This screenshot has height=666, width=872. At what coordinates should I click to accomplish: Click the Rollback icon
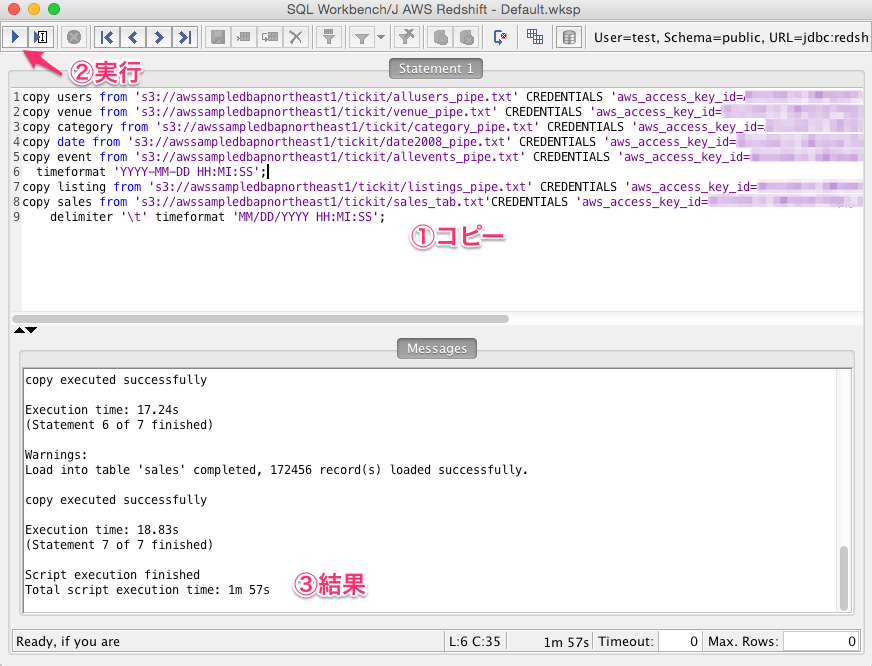[467, 37]
